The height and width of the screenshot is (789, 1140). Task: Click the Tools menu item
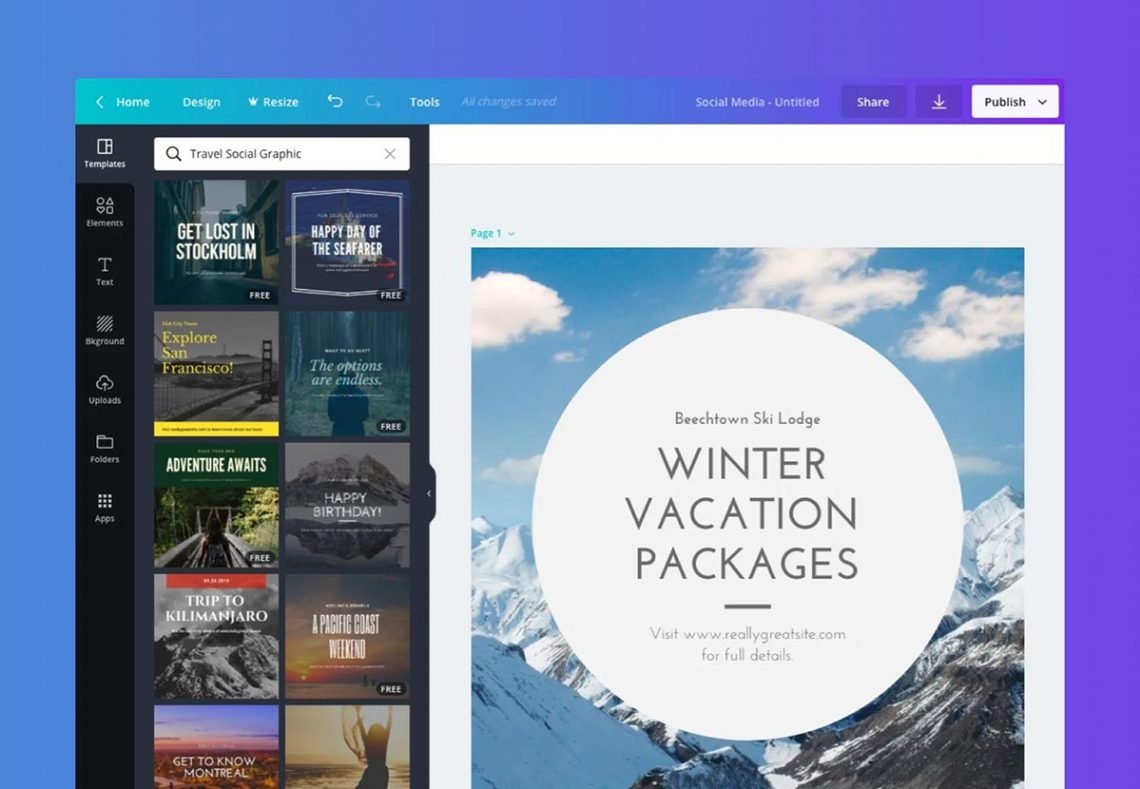click(424, 101)
